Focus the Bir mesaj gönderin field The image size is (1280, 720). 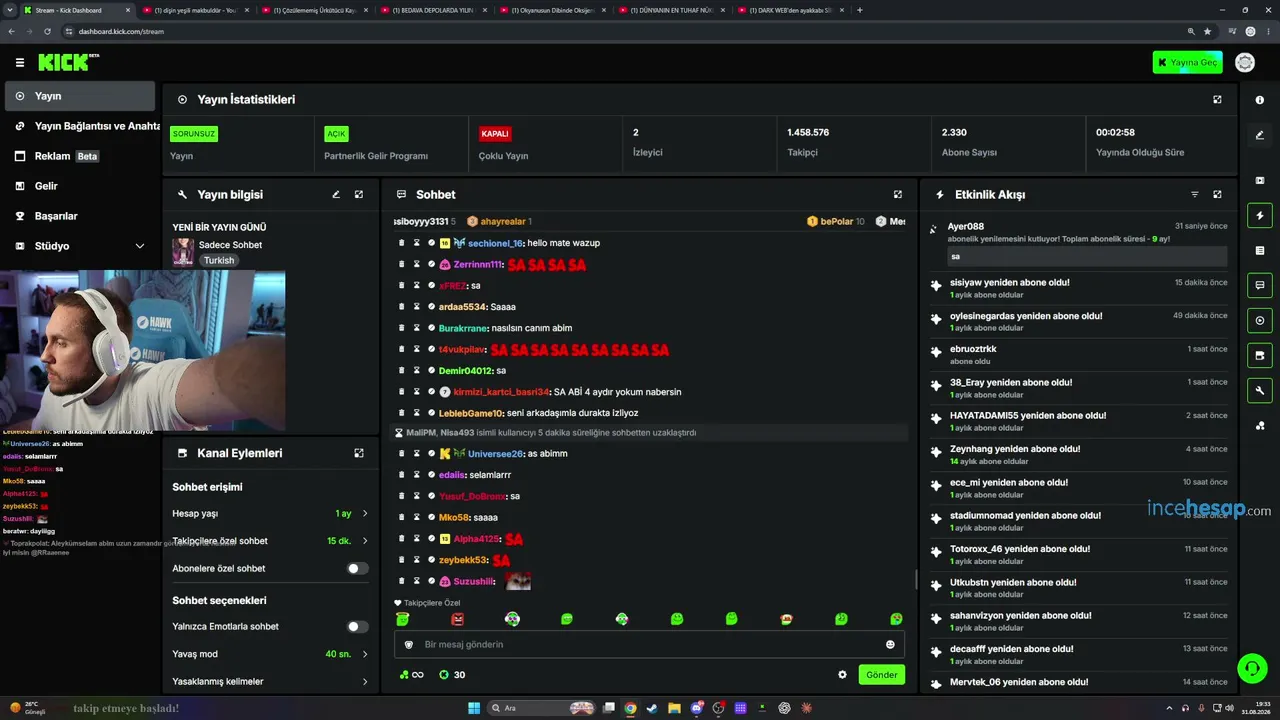point(649,645)
